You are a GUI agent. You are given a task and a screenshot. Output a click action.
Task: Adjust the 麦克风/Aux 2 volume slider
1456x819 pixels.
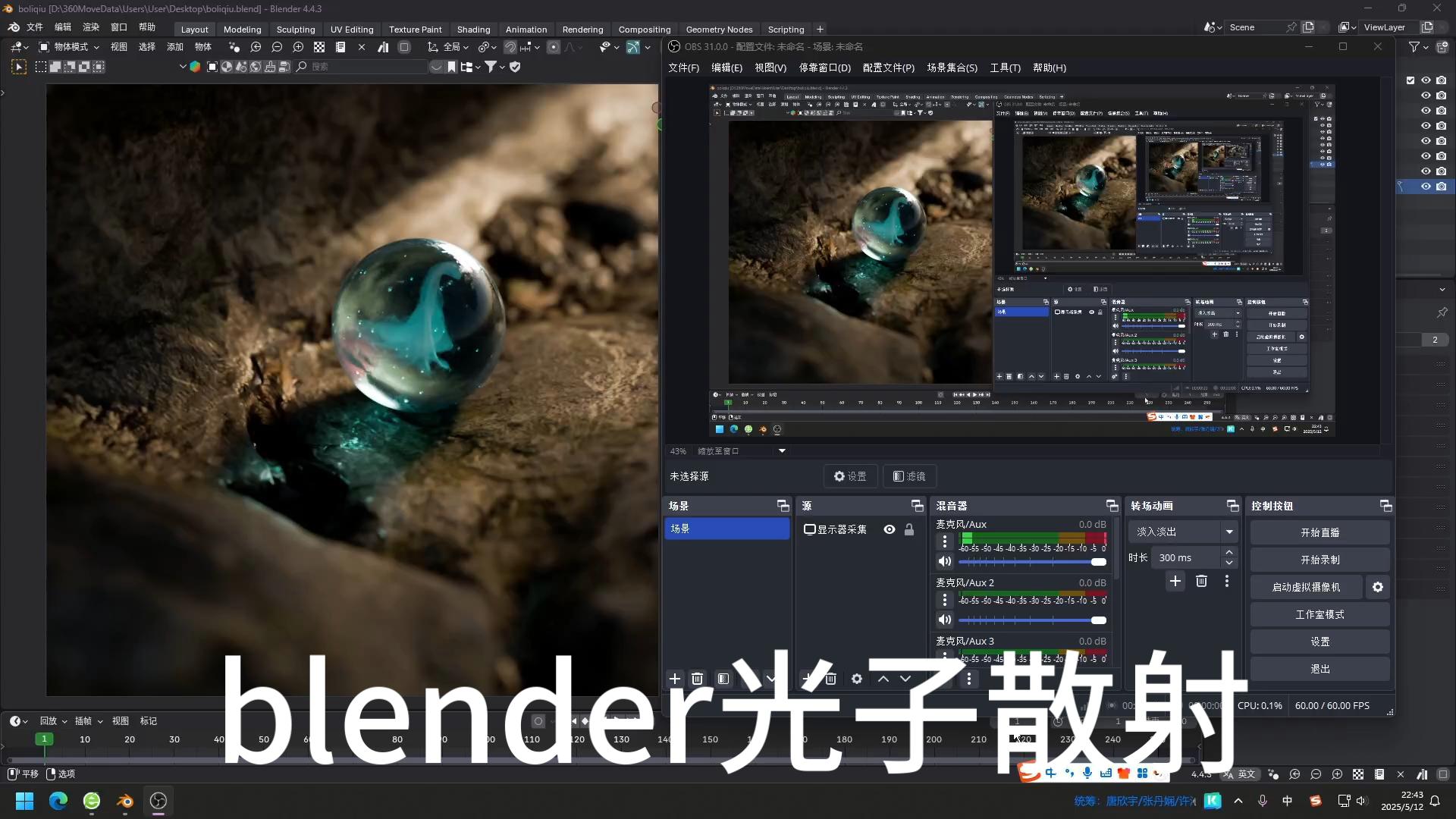(1032, 620)
